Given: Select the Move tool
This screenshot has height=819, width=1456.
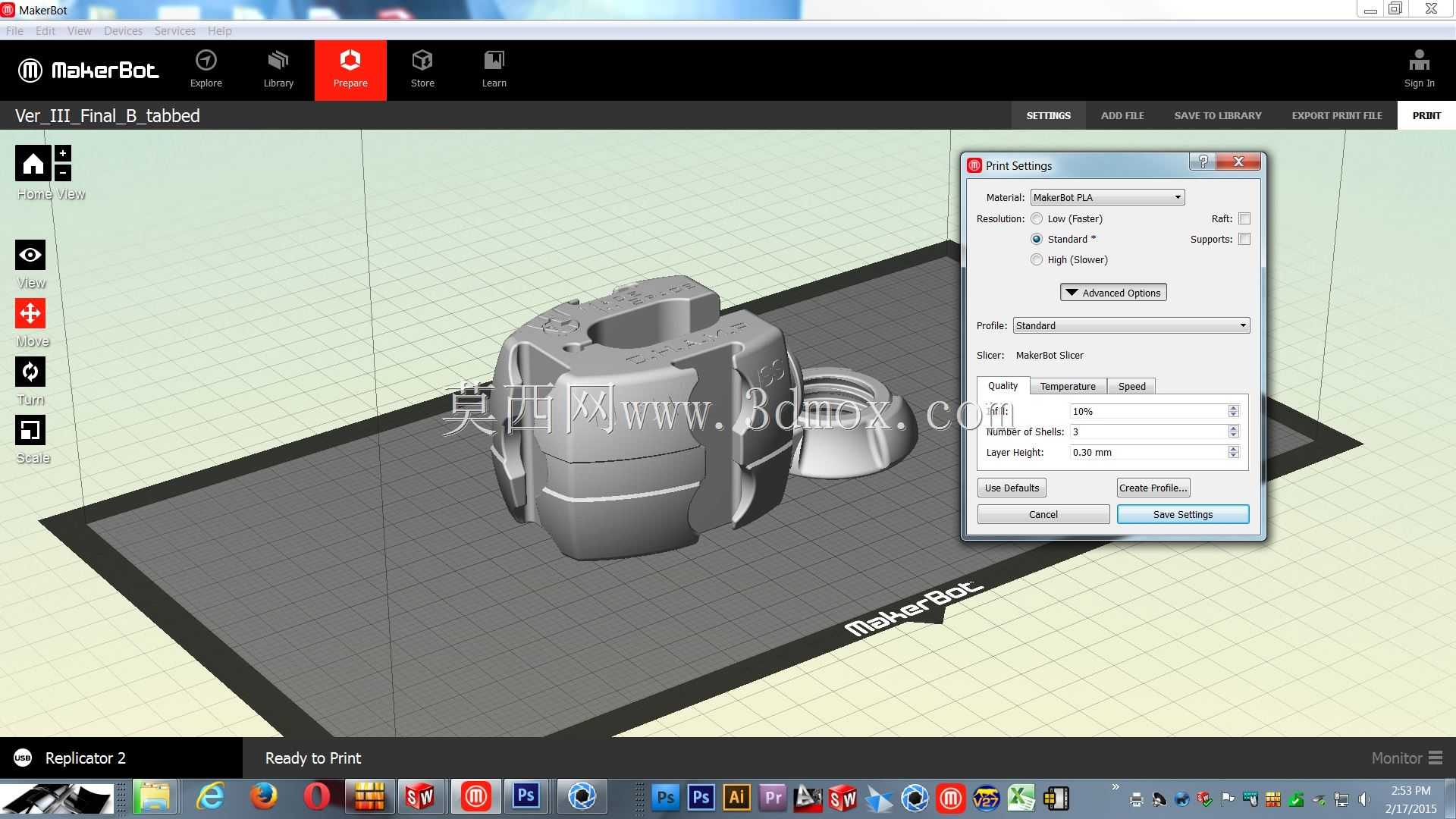Looking at the screenshot, I should pyautogui.click(x=30, y=313).
